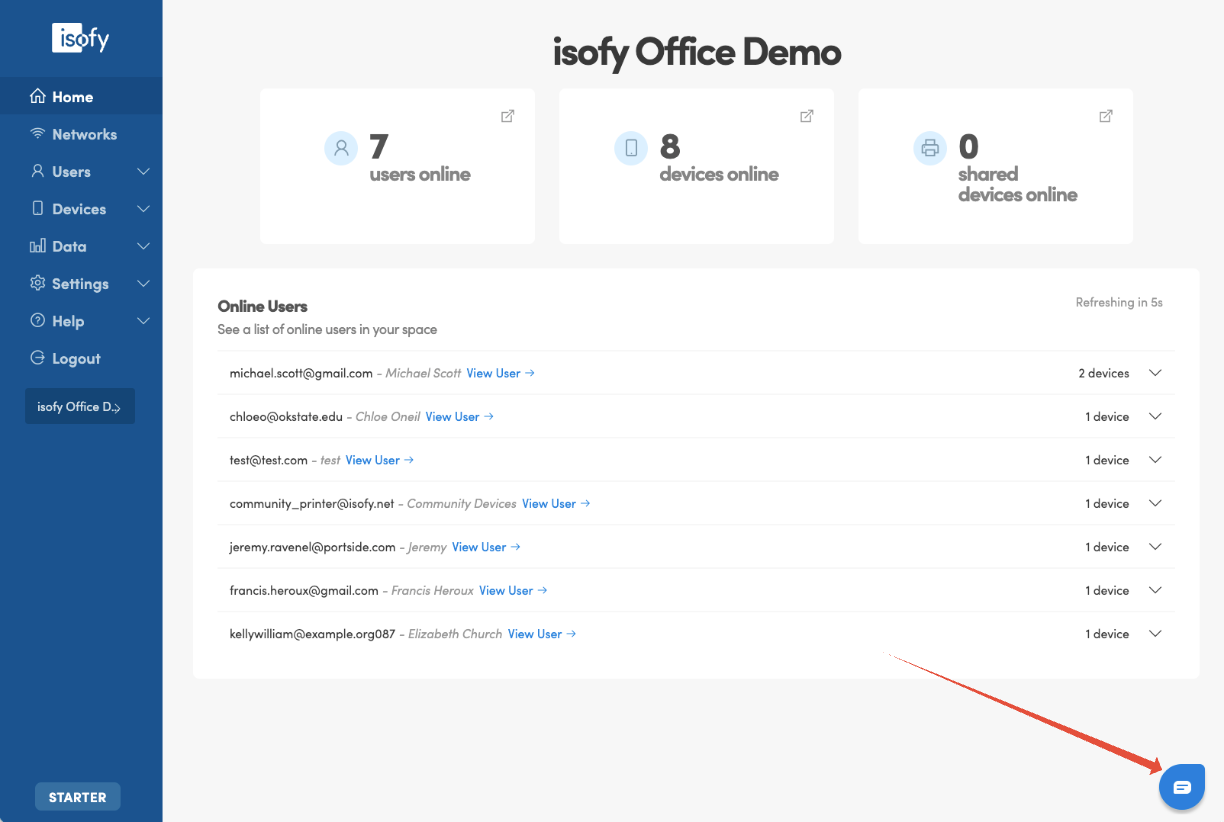The width and height of the screenshot is (1224, 822).
Task: Open the Settings menu item
Action: click(x=81, y=284)
